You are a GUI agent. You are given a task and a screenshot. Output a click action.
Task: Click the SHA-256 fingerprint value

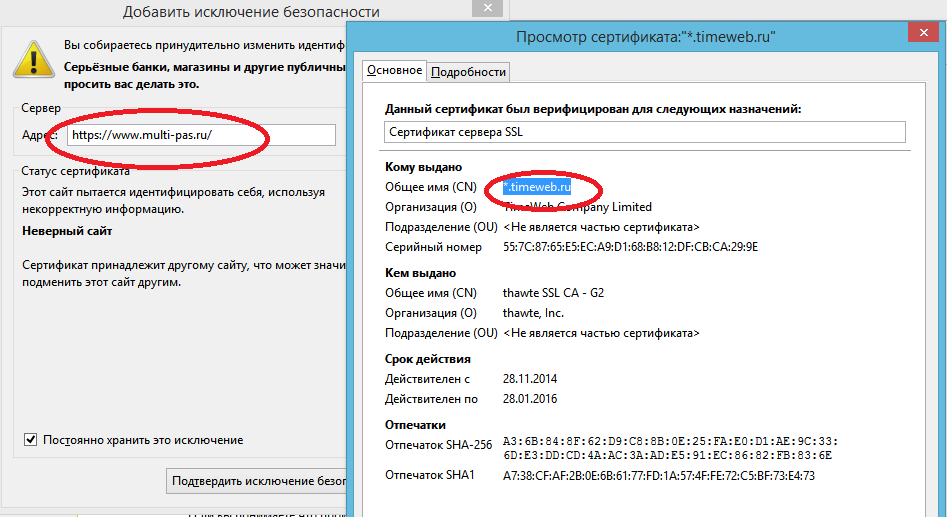(x=669, y=448)
